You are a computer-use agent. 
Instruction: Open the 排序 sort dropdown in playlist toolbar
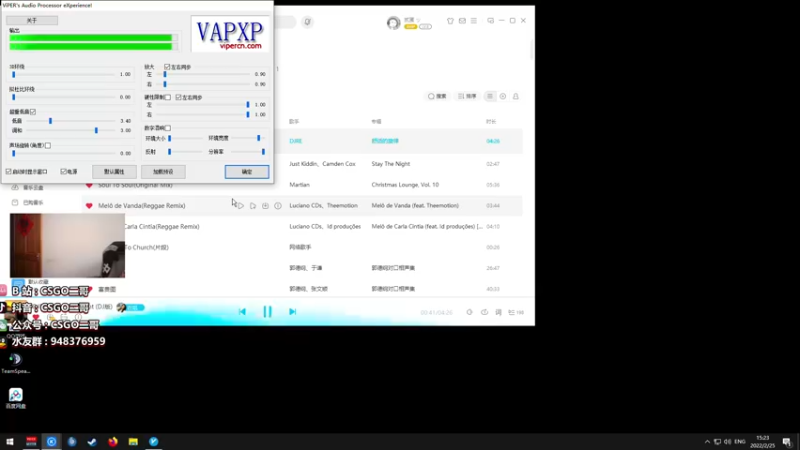point(467,96)
